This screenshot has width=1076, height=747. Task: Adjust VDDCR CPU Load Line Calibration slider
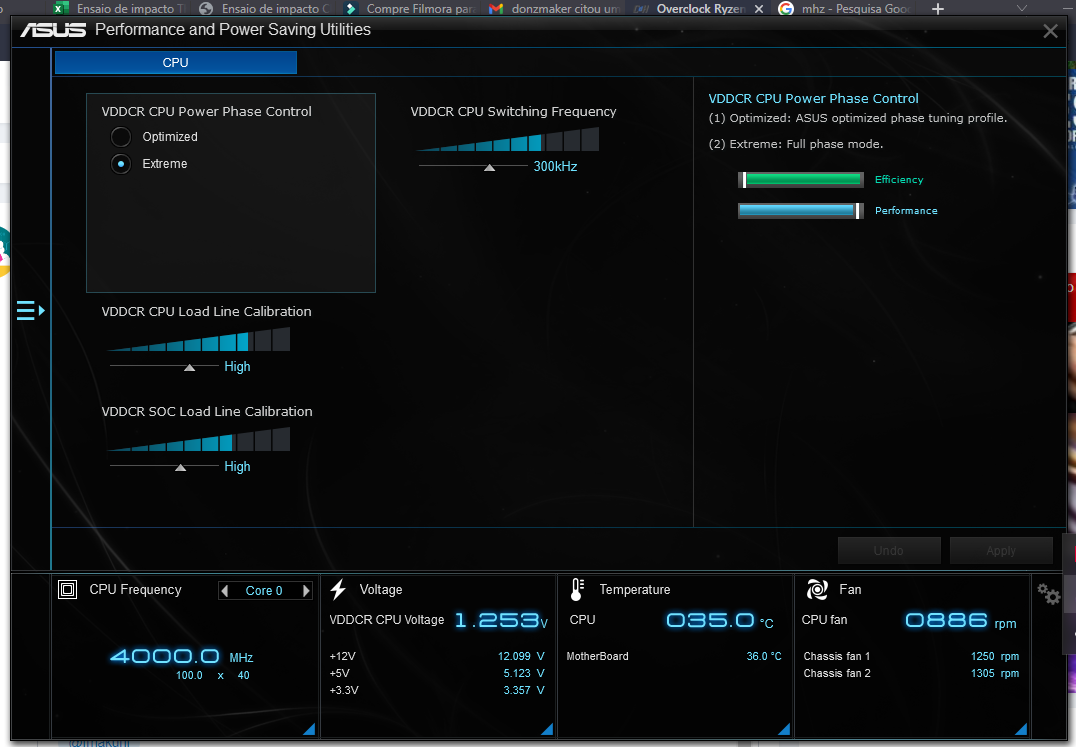coord(189,368)
